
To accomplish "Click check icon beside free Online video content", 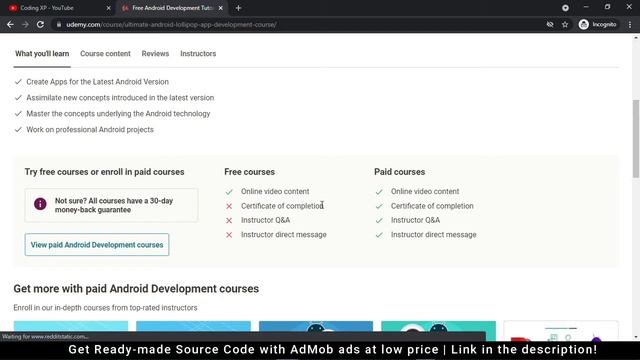I will coord(229,191).
